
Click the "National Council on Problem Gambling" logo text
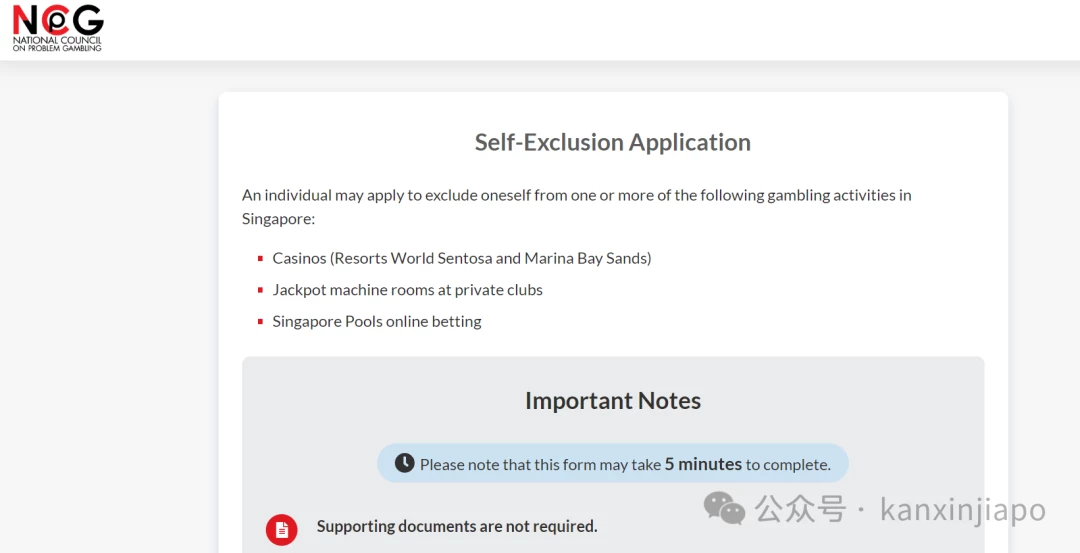pos(57,44)
